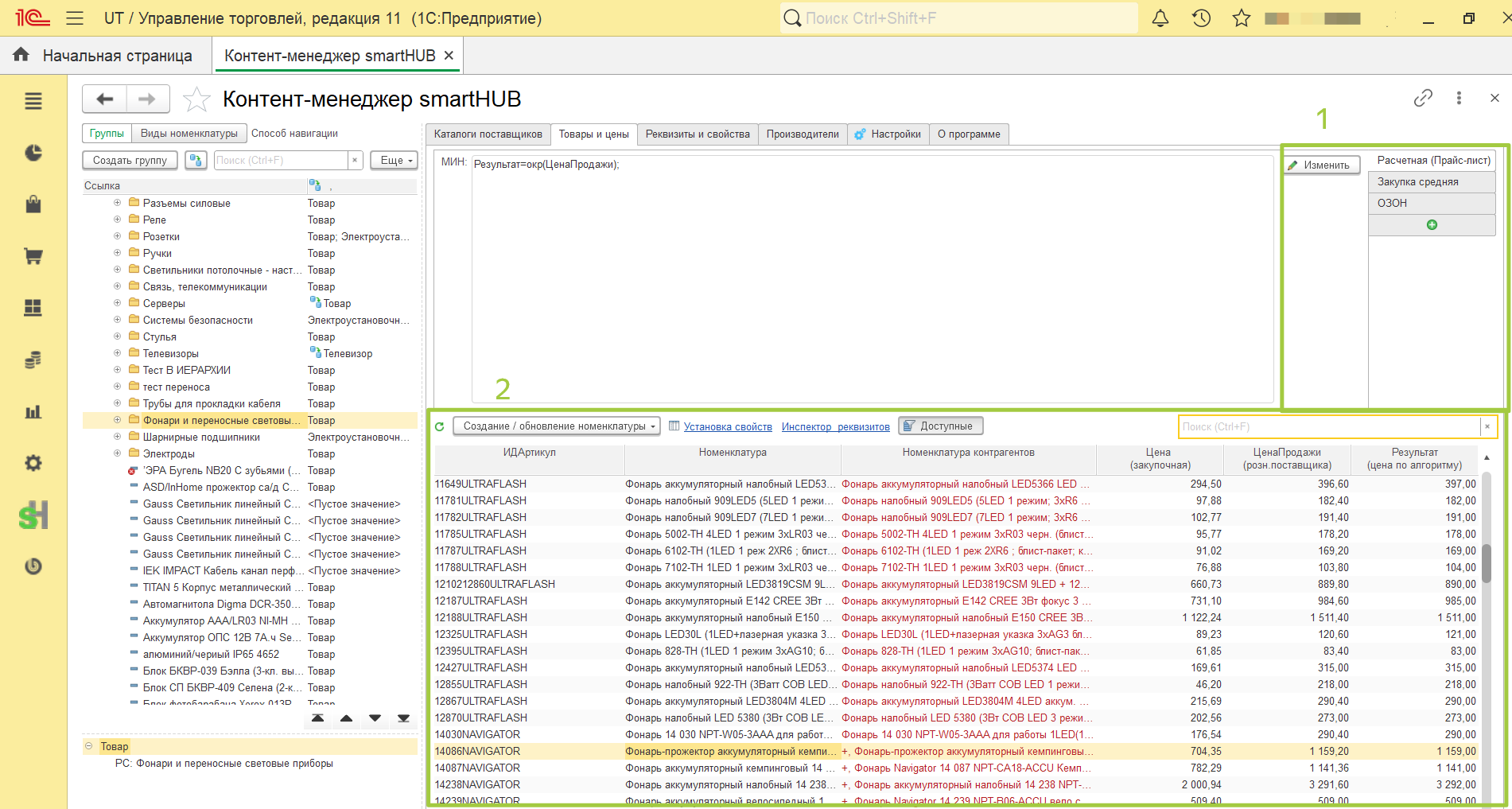
Task: Open the history clock icon
Action: tap(1201, 18)
